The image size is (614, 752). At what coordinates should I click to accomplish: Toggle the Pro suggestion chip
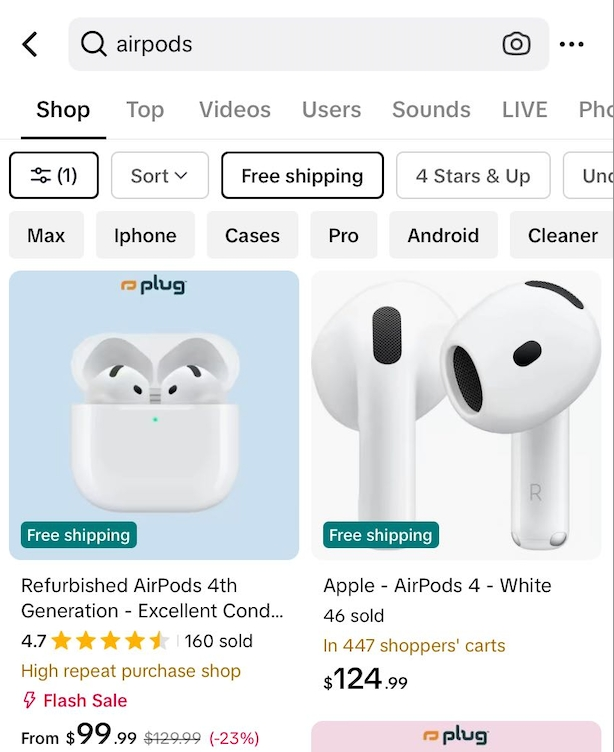click(343, 236)
